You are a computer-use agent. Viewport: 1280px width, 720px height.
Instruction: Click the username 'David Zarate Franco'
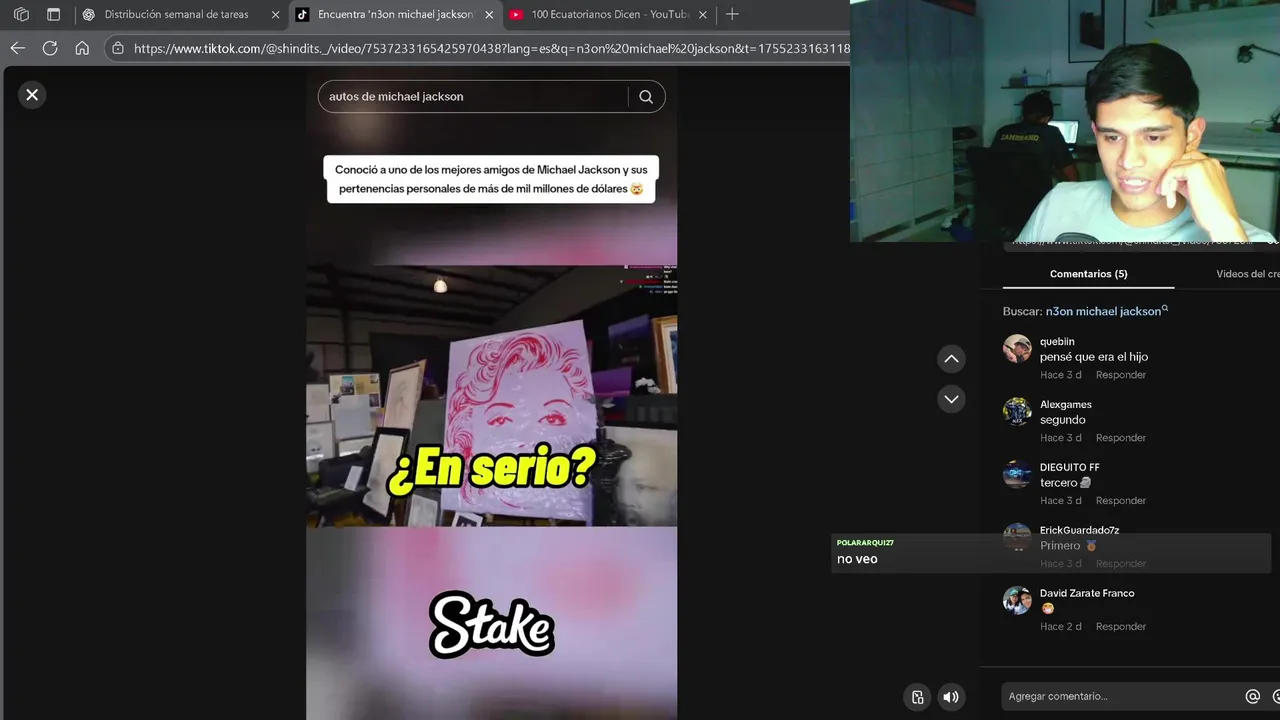tap(1087, 594)
